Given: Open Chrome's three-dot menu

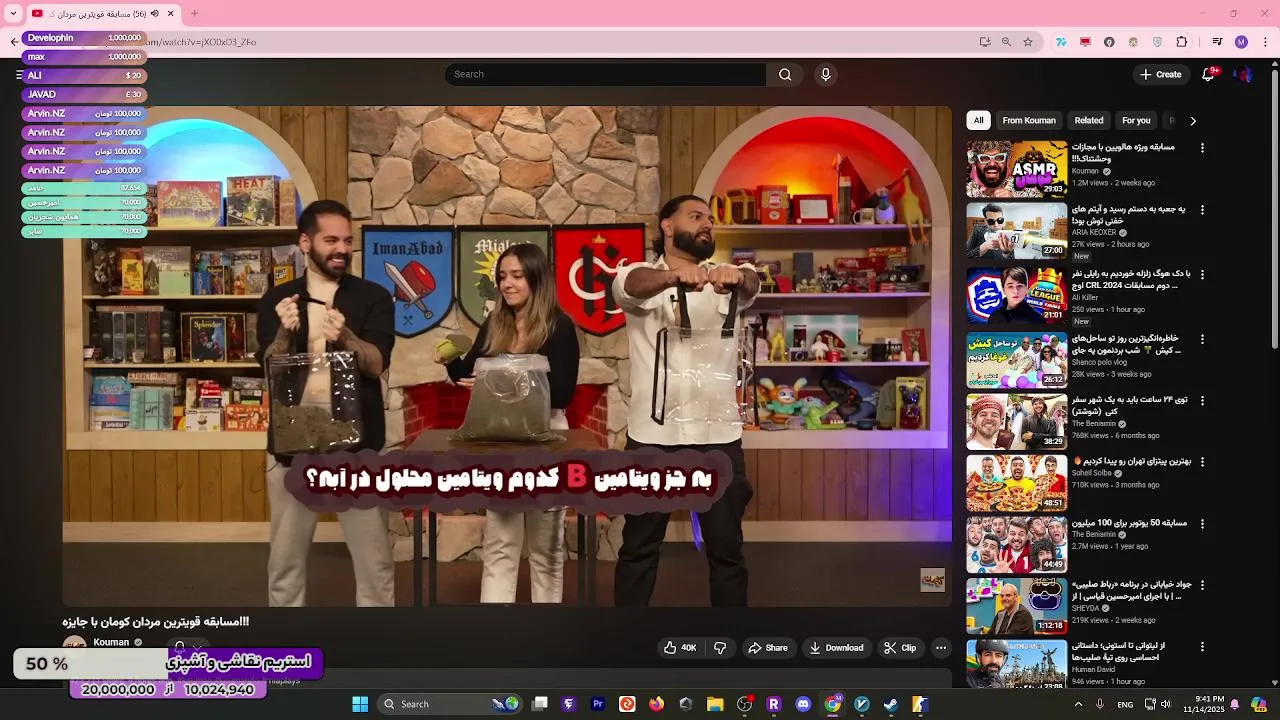Looking at the screenshot, I should [x=1266, y=42].
